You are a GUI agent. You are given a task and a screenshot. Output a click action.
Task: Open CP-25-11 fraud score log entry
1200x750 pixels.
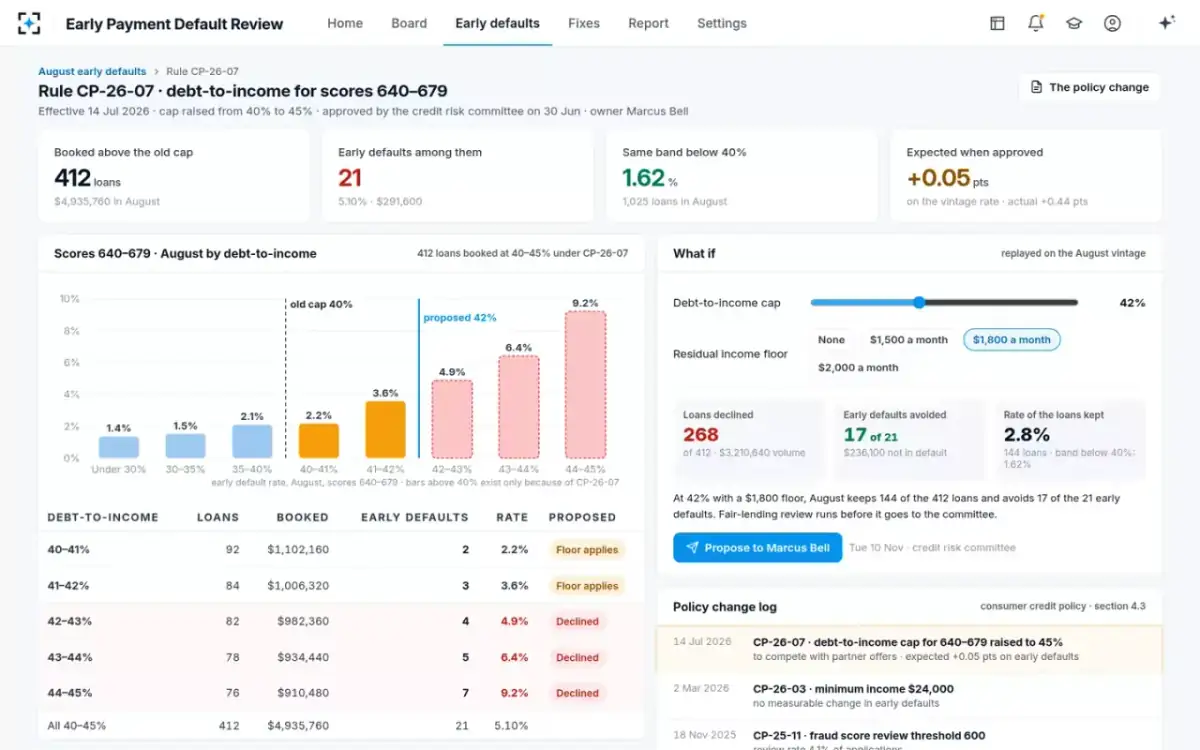pyautogui.click(x=910, y=737)
